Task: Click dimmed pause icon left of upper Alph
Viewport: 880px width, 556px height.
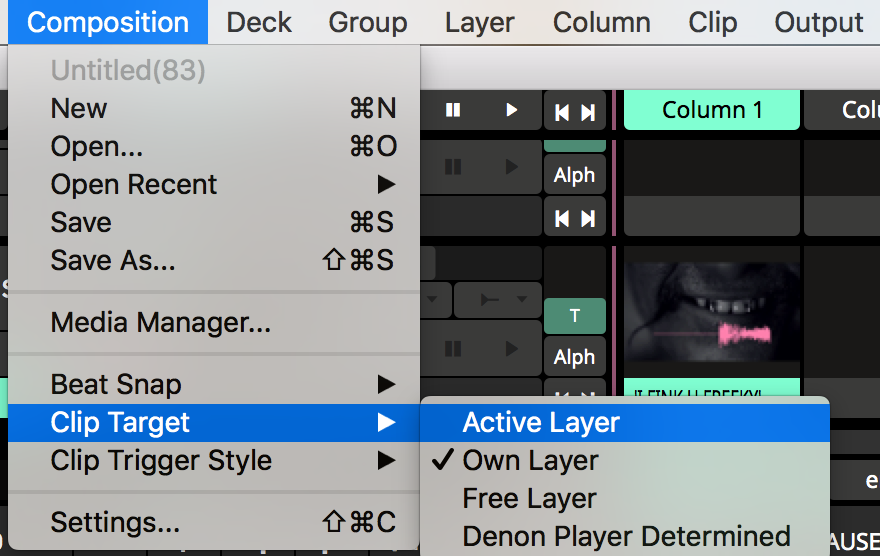Action: pyautogui.click(x=453, y=166)
